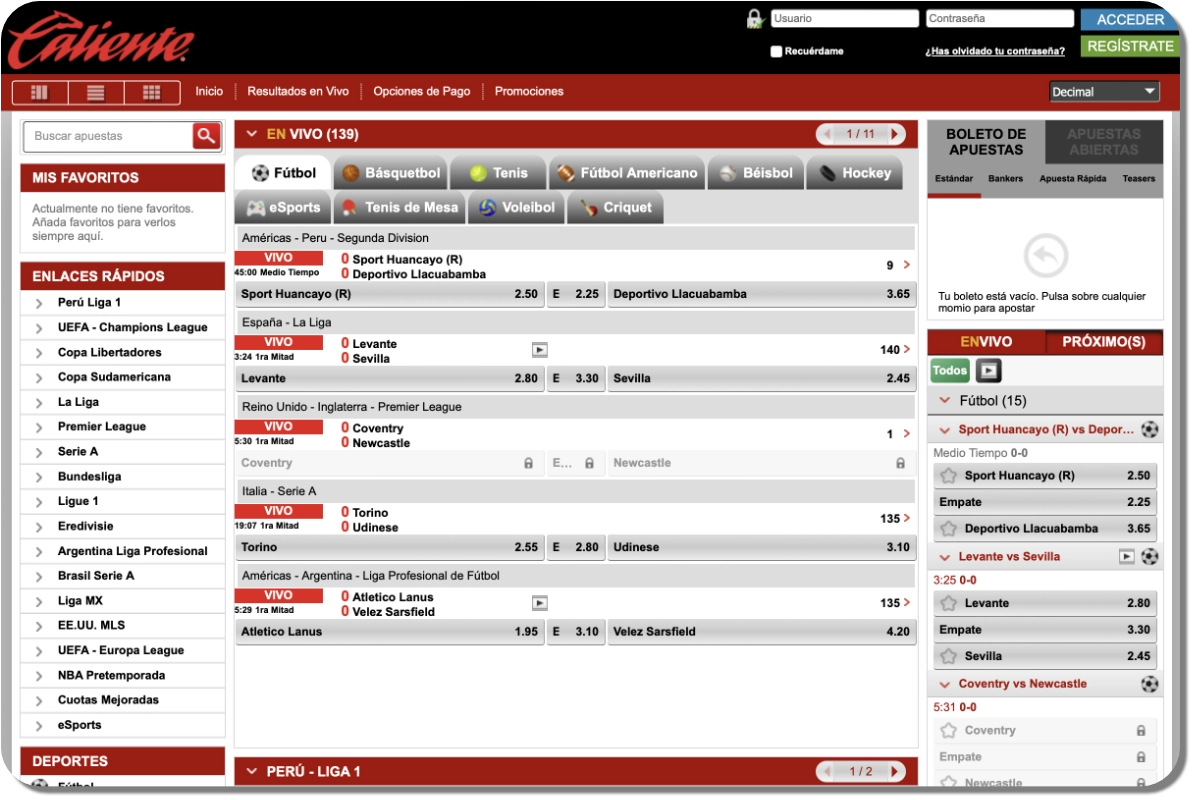Image resolution: width=1200 pixels, height=800 pixels.
Task: Open the Decimal odds format dropdown
Action: [x=1104, y=92]
